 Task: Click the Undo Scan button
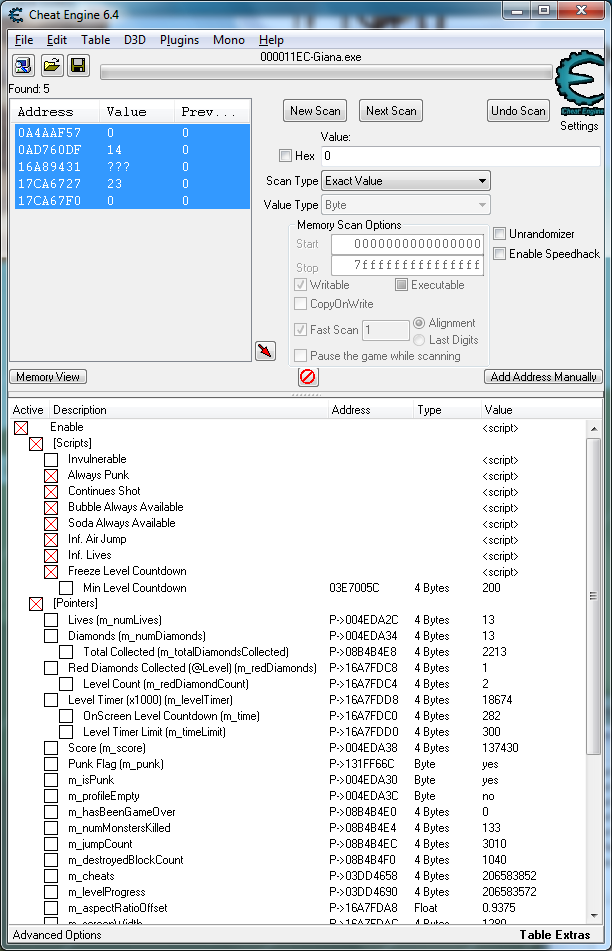click(x=519, y=111)
